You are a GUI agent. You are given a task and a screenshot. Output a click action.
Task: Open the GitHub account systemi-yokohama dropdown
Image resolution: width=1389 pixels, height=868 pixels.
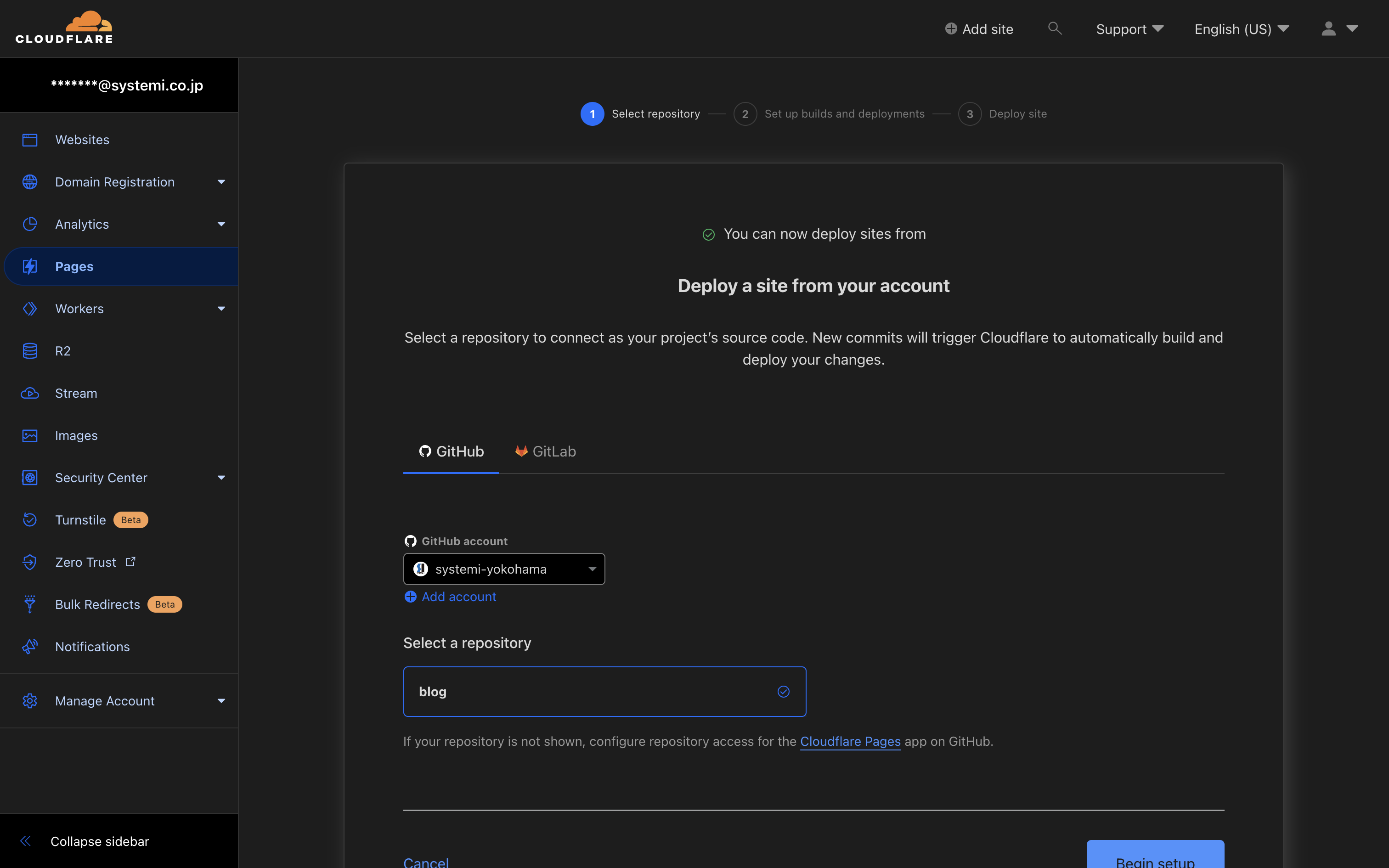coord(504,569)
